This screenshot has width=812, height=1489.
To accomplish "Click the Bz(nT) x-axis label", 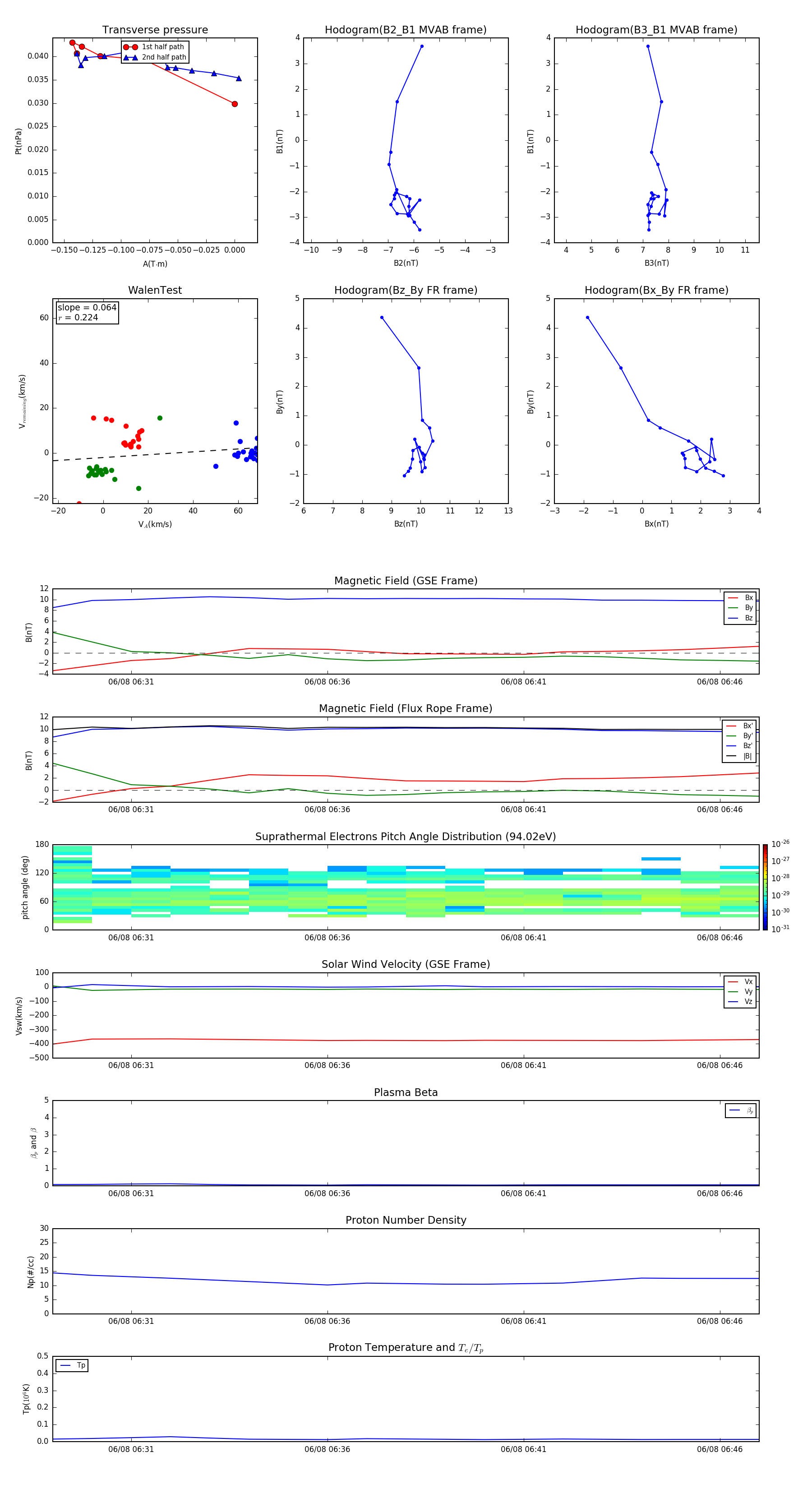I will coord(406,524).
